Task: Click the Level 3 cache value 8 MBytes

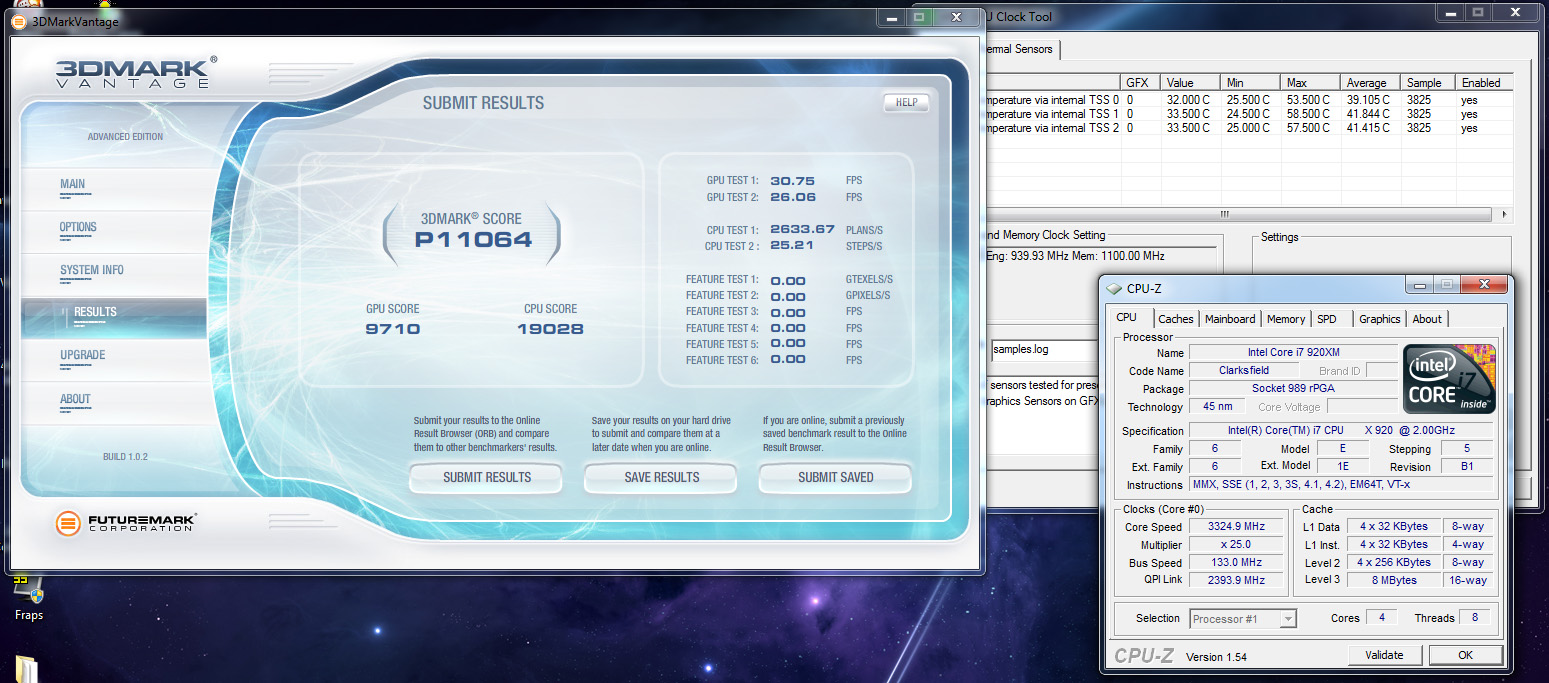Action: click(1393, 580)
